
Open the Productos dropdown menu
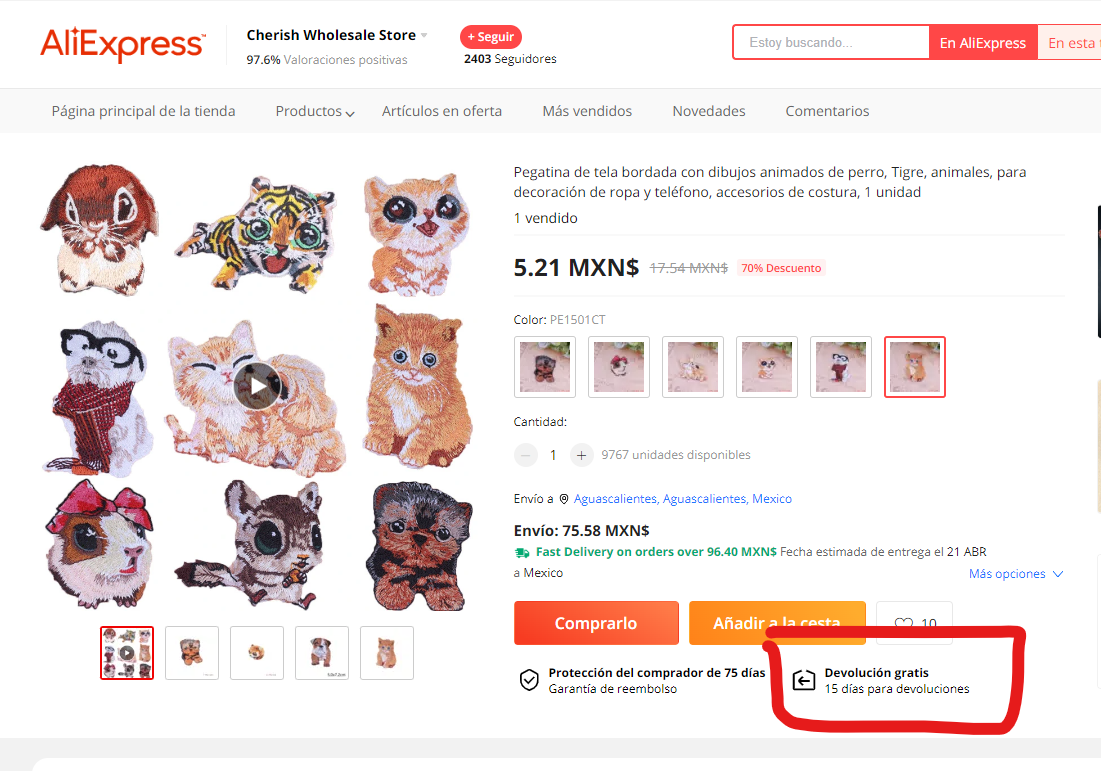coord(315,112)
